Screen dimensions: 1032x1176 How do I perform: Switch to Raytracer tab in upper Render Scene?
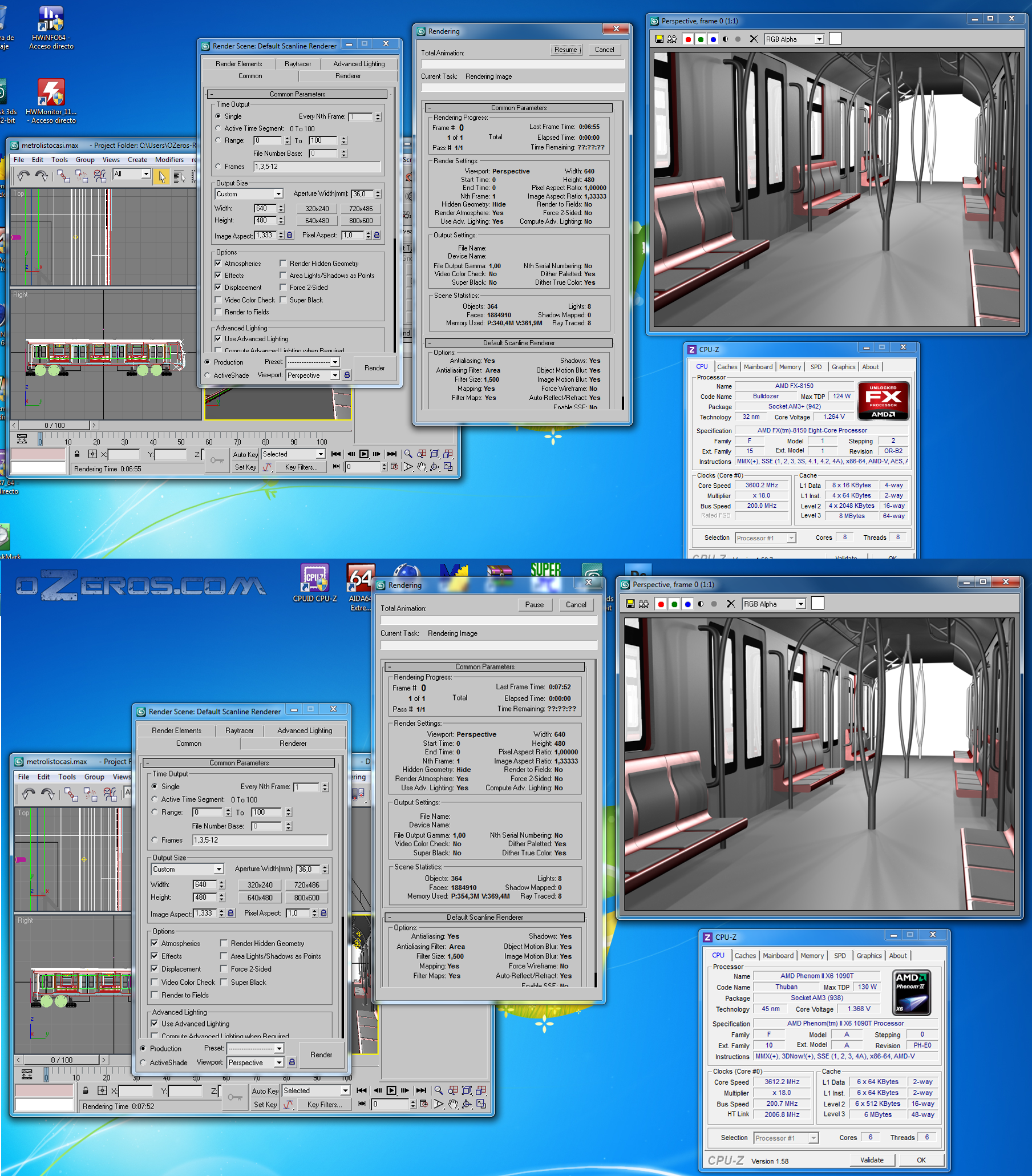298,64
